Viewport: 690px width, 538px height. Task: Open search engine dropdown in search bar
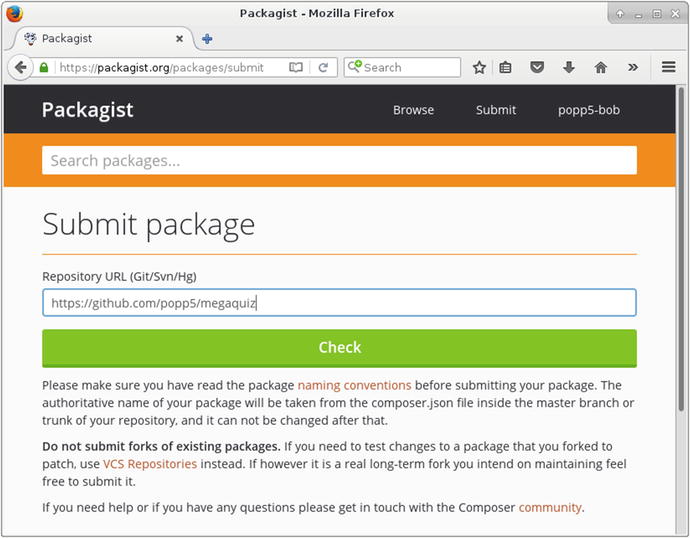[355, 67]
